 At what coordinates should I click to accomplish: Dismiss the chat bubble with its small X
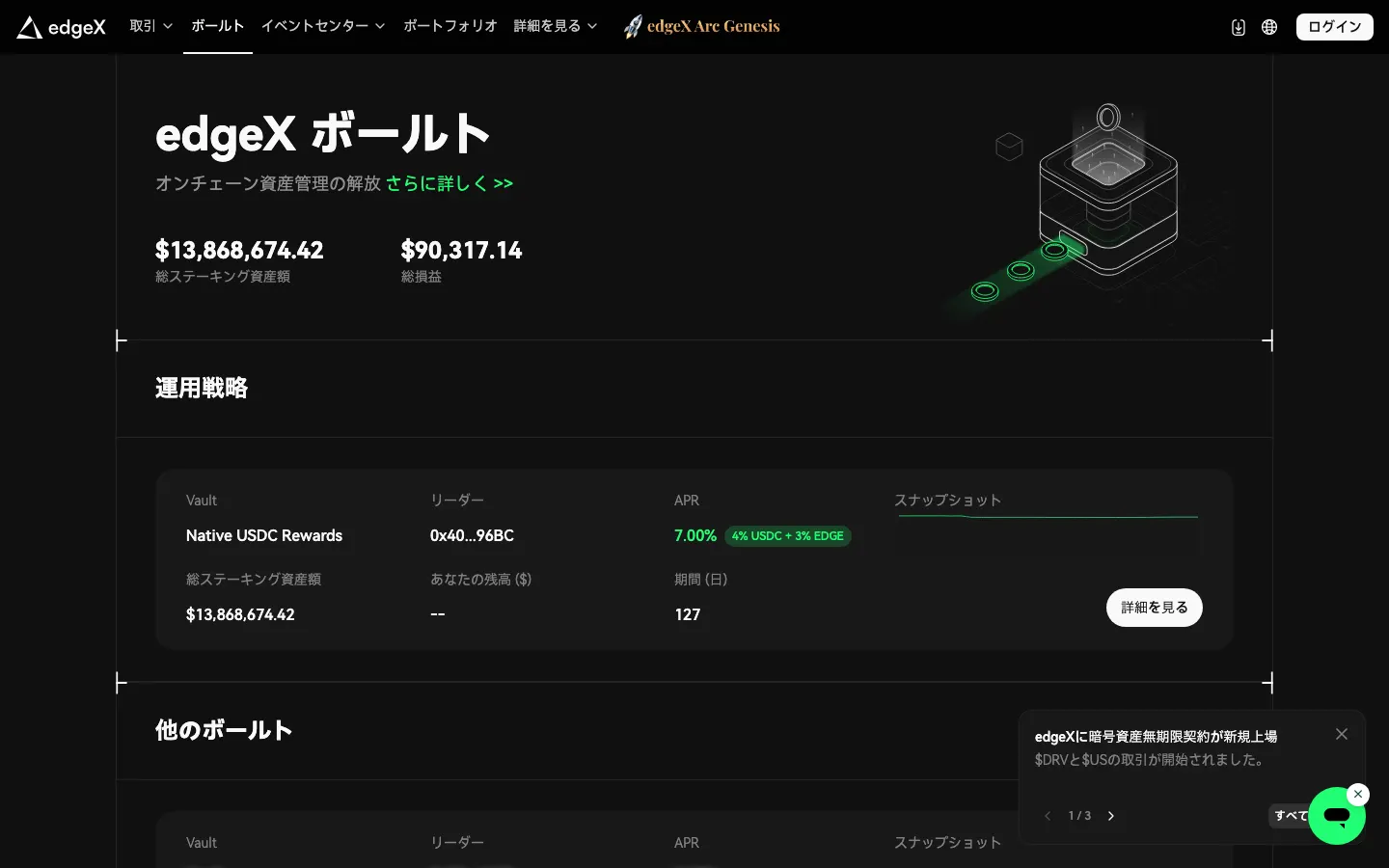click(x=1358, y=794)
